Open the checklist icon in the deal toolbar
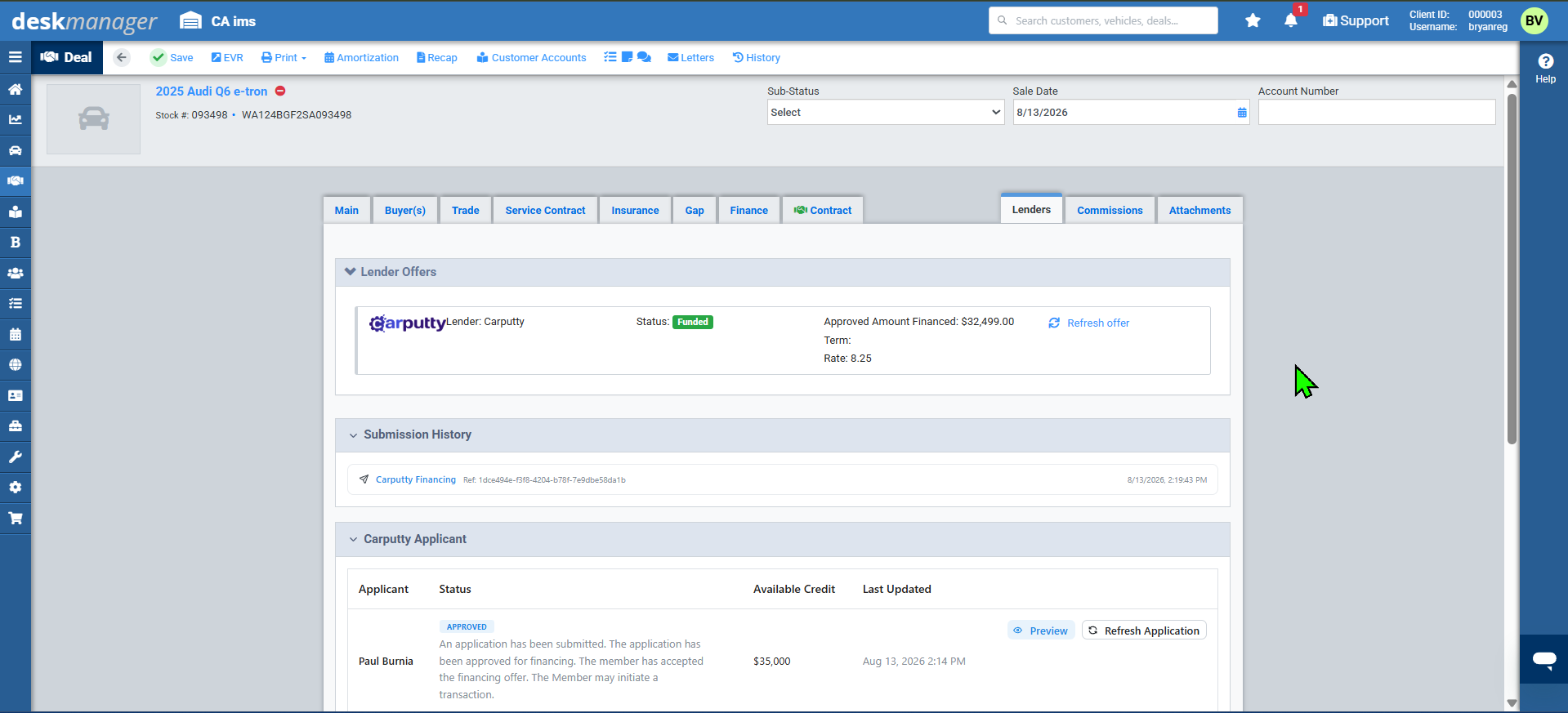The width and height of the screenshot is (1568, 713). [610, 57]
